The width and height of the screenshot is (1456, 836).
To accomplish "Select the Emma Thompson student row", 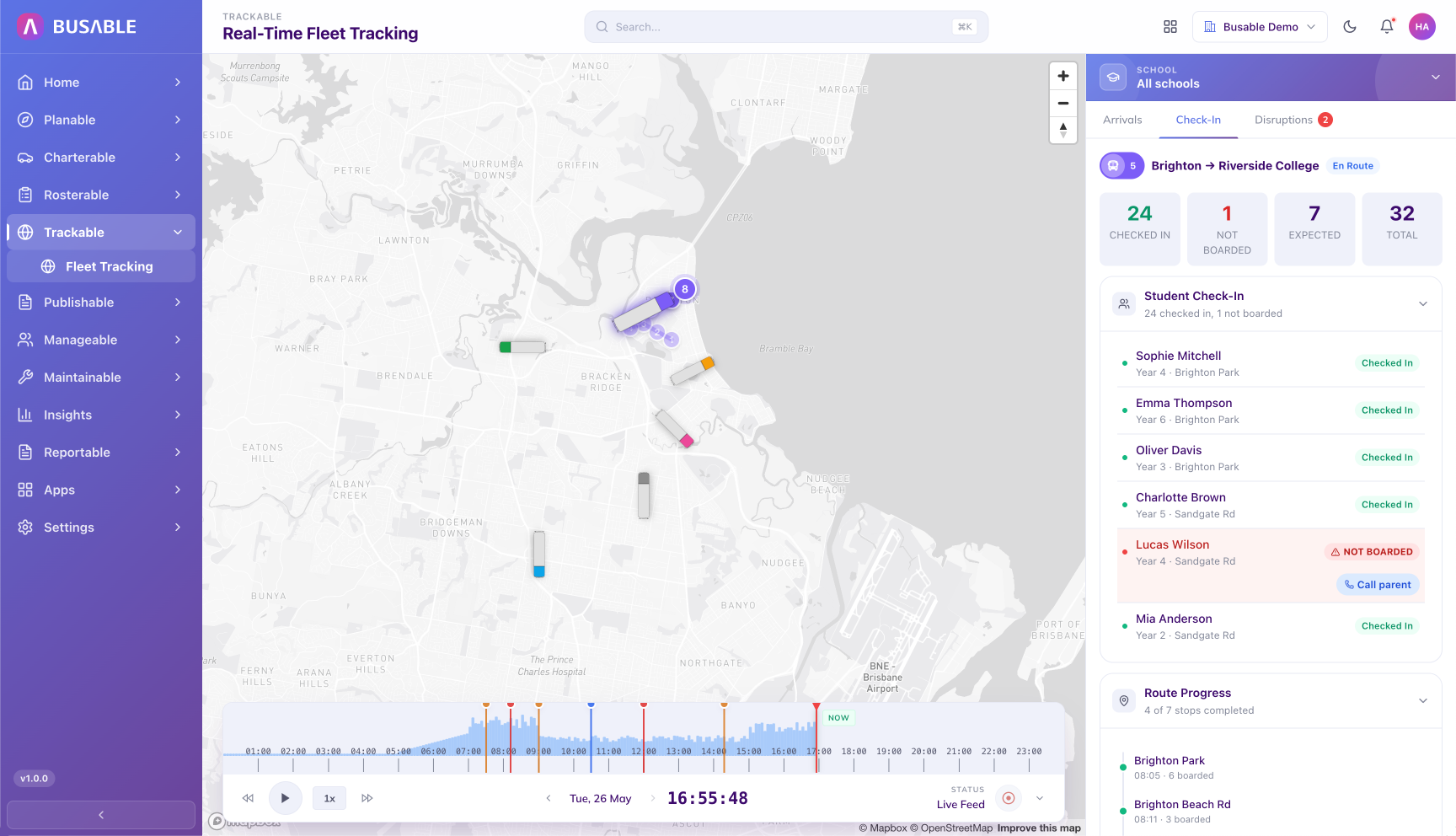I will (x=1271, y=411).
